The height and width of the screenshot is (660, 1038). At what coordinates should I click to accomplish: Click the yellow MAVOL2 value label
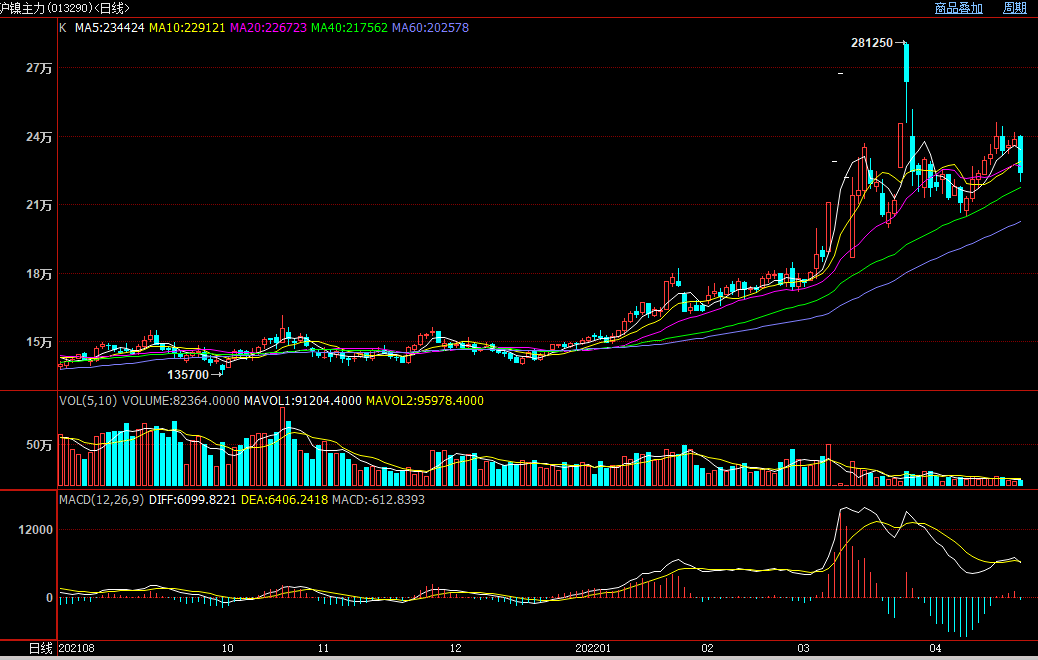pyautogui.click(x=424, y=401)
